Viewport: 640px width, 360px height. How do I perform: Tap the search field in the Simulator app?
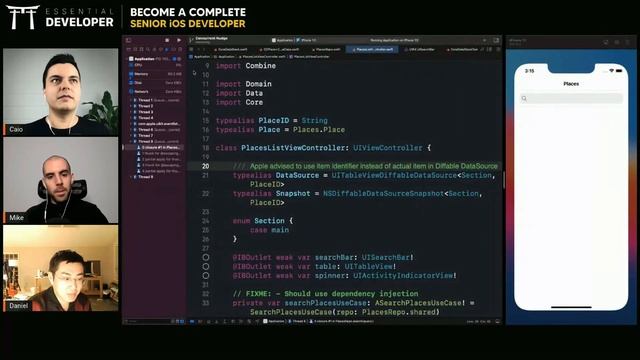[571, 98]
